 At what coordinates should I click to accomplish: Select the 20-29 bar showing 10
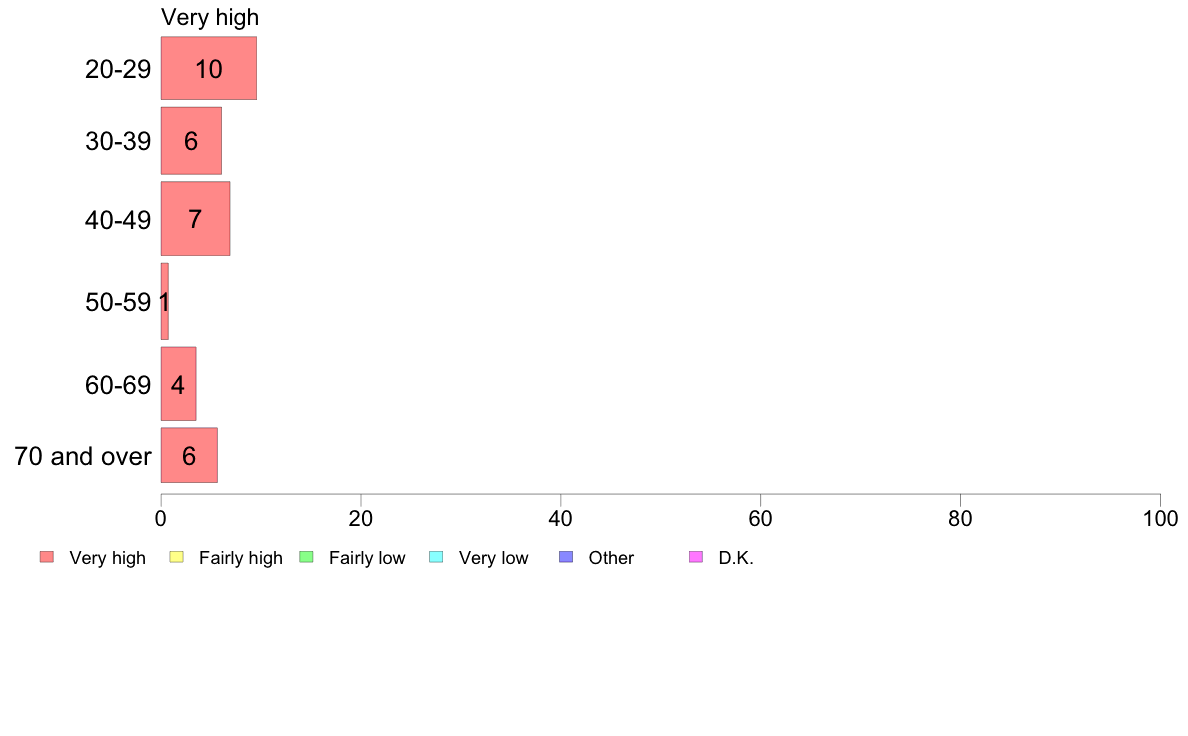pos(209,68)
